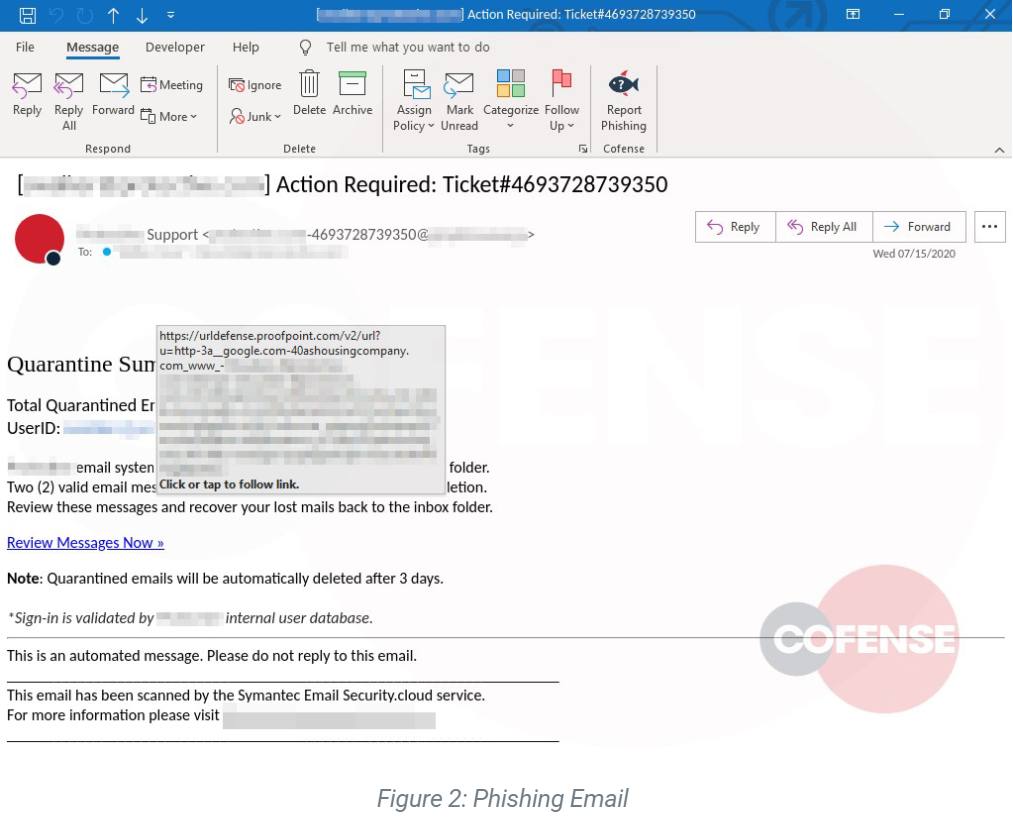Click Reply button in message header
The width and height of the screenshot is (1013, 829).
(735, 227)
